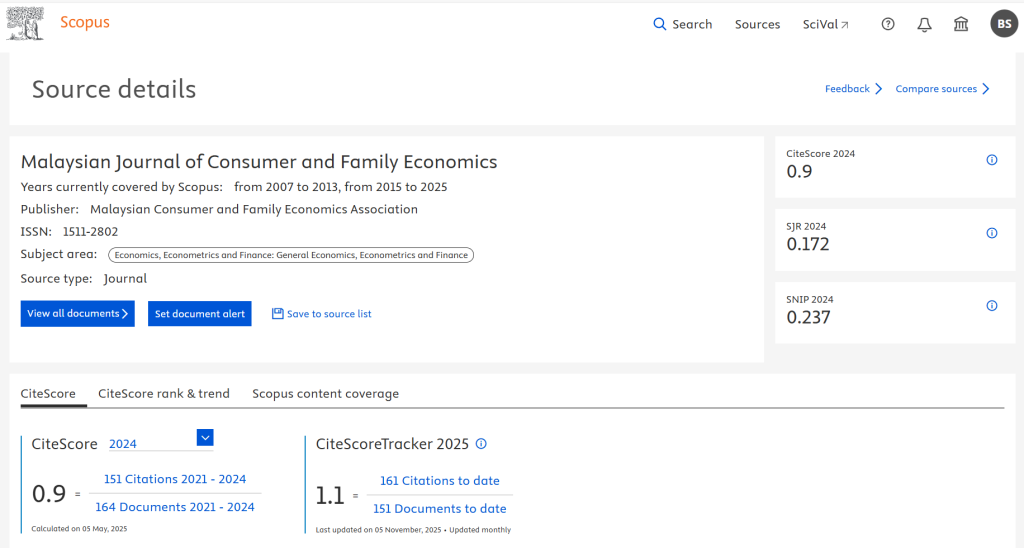Click the Feedback chevron arrow
This screenshot has width=1024, height=548.
[x=878, y=89]
